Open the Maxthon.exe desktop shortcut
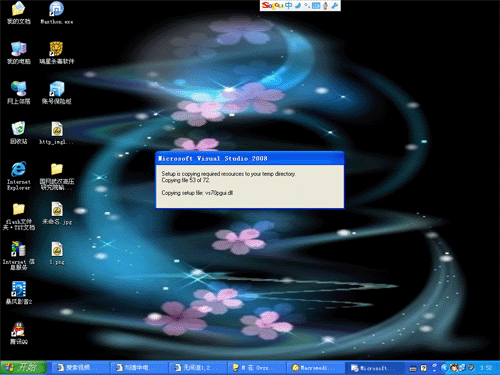This screenshot has height=375, width=500. (x=56, y=13)
